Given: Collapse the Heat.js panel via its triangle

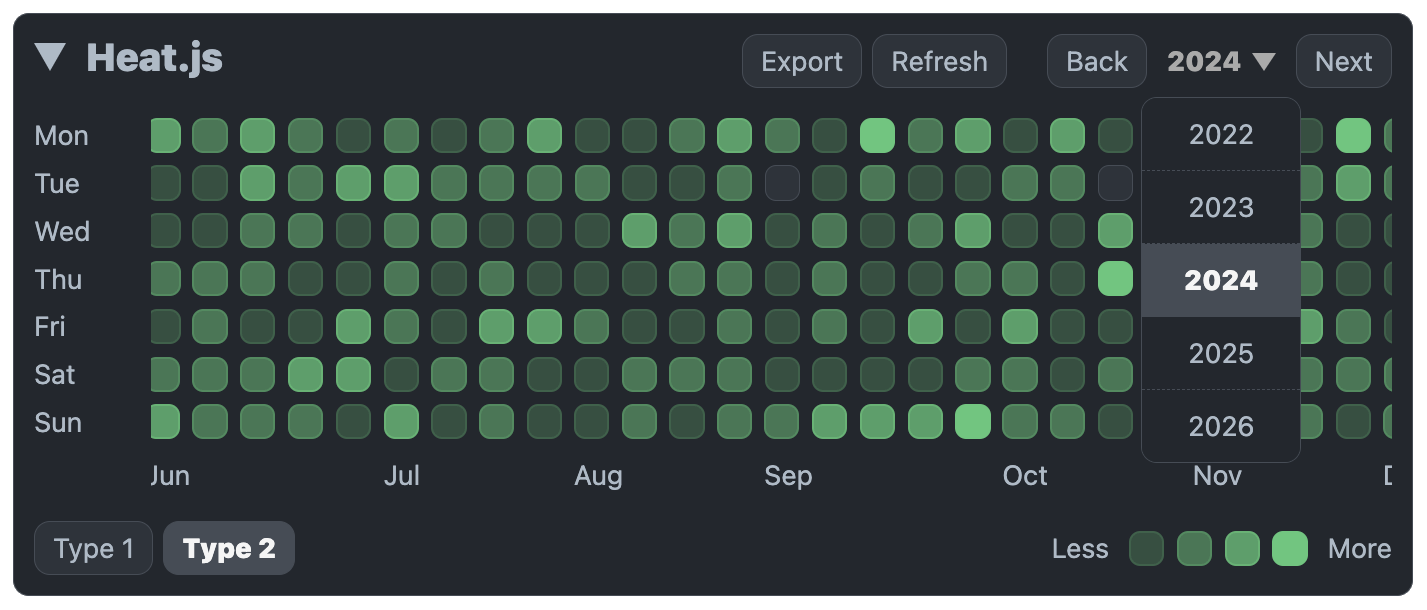Looking at the screenshot, I should [x=51, y=58].
